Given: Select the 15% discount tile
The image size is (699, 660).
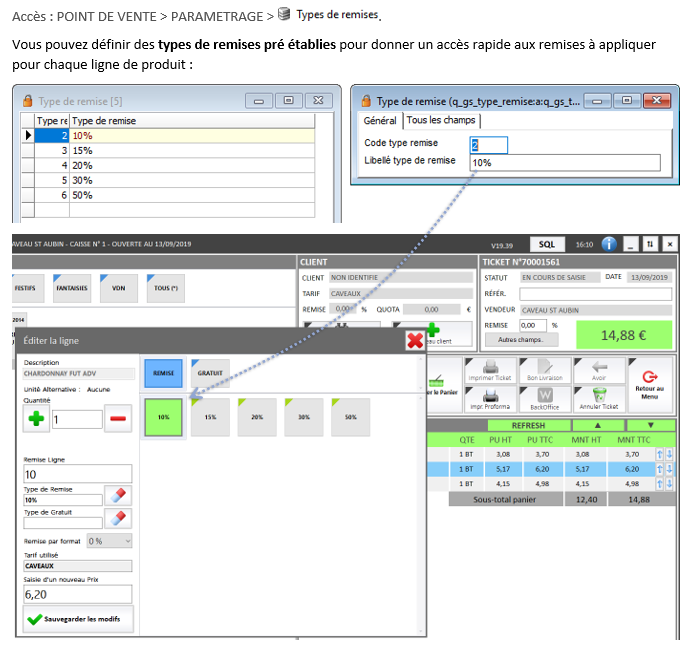Looking at the screenshot, I should click(x=210, y=417).
